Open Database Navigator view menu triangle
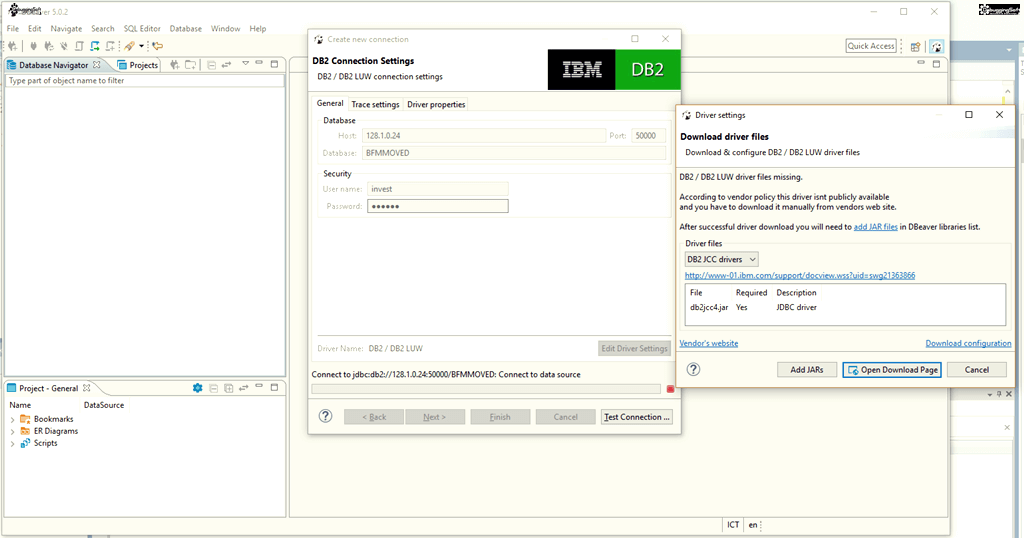1024x538 pixels. coord(246,63)
